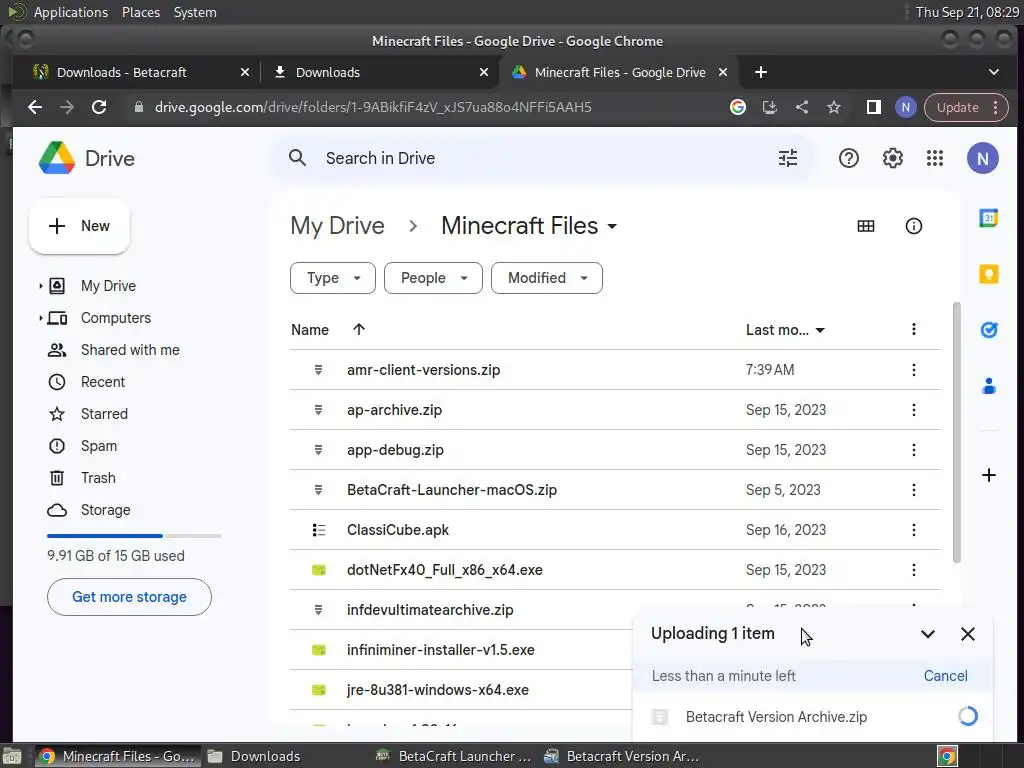The height and width of the screenshot is (768, 1024).
Task: Get add-ons with the plus icon
Action: (988, 475)
